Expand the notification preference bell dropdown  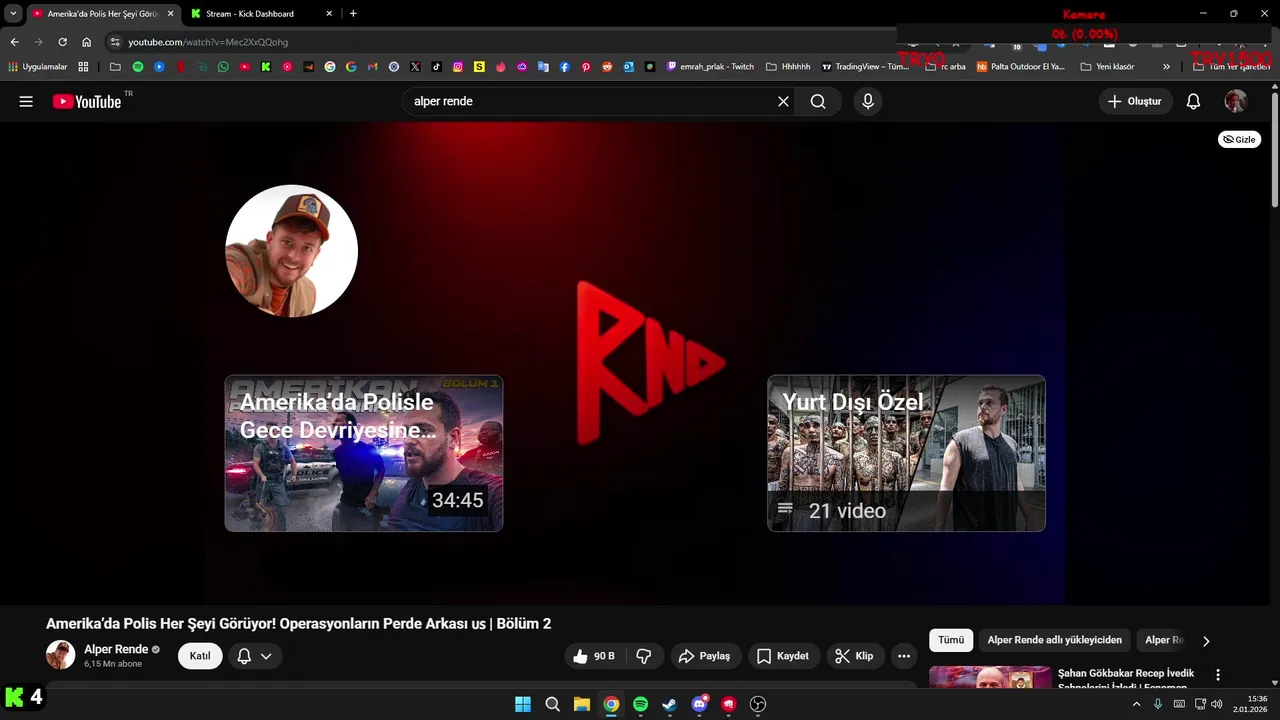pos(255,656)
